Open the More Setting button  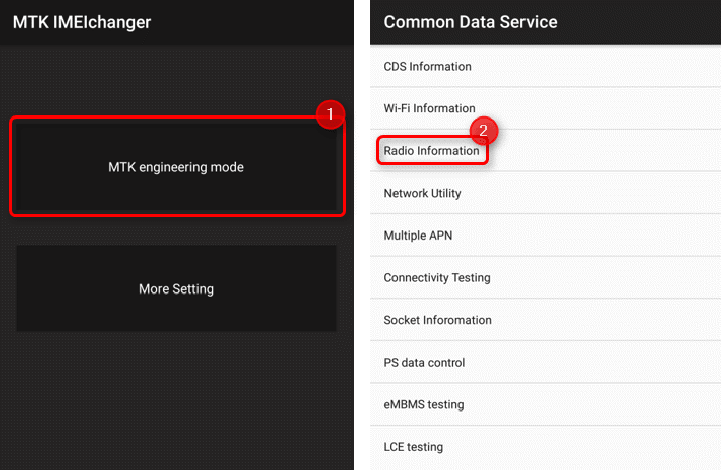177,288
